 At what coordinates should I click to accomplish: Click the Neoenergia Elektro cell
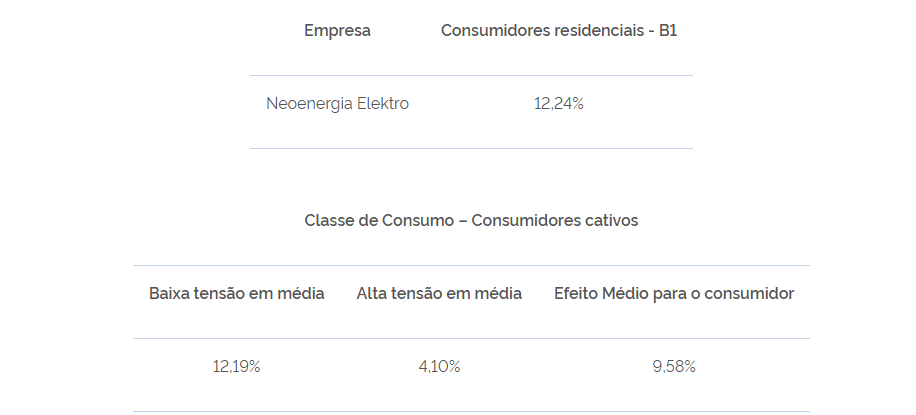point(337,103)
